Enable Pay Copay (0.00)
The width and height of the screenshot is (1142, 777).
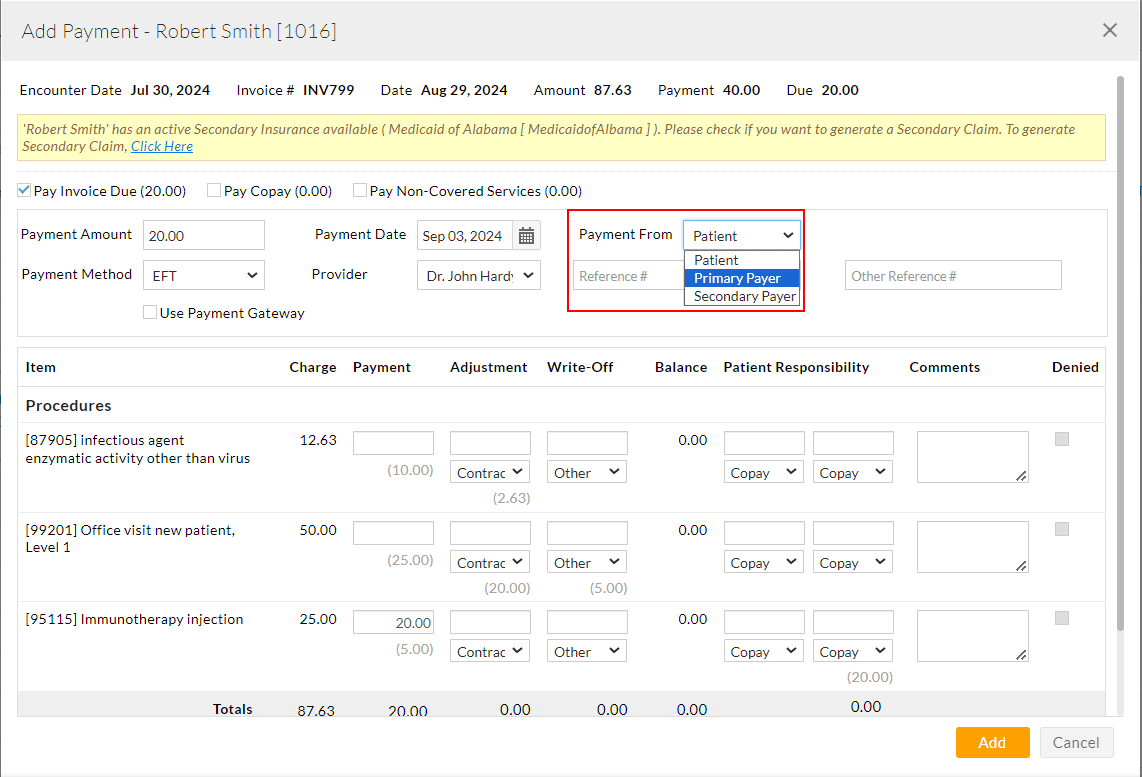pos(214,189)
